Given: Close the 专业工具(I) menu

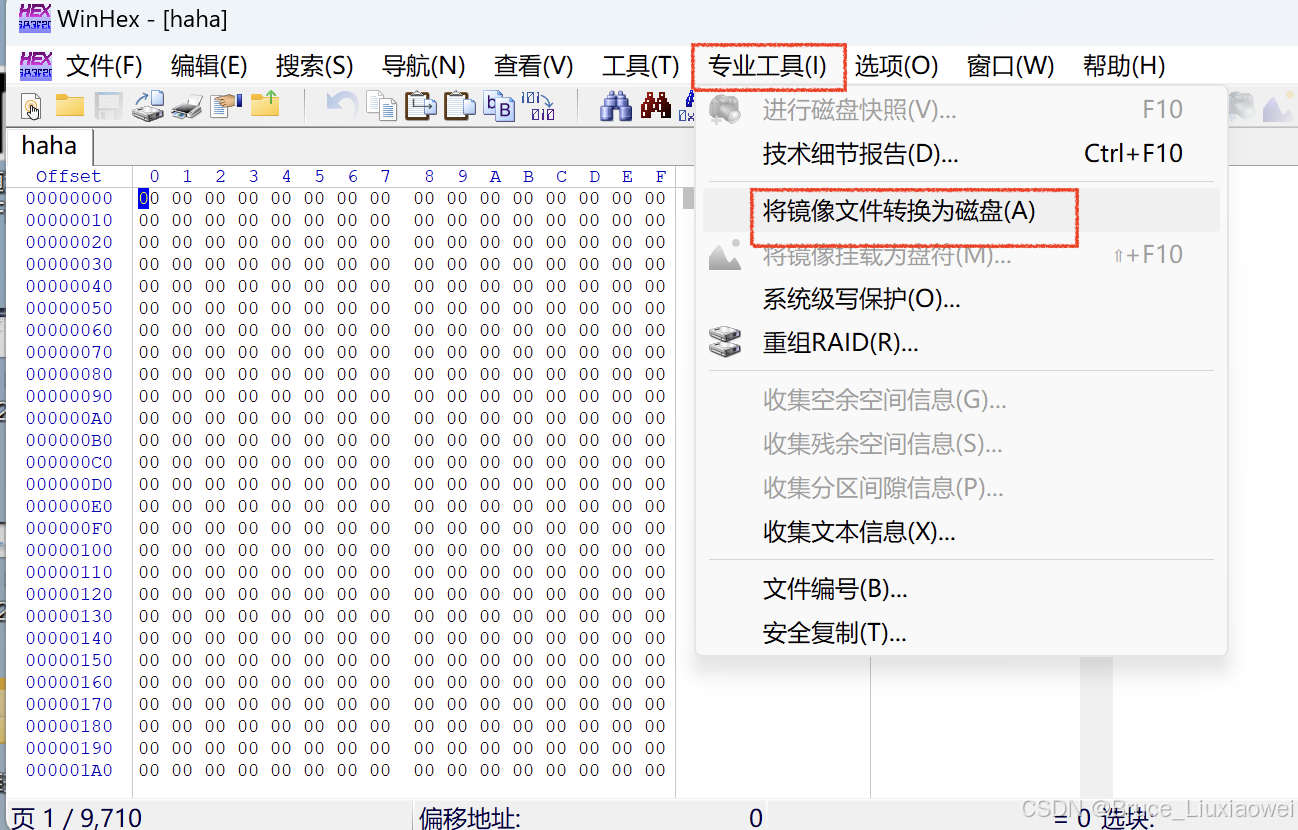Looking at the screenshot, I should tap(768, 66).
